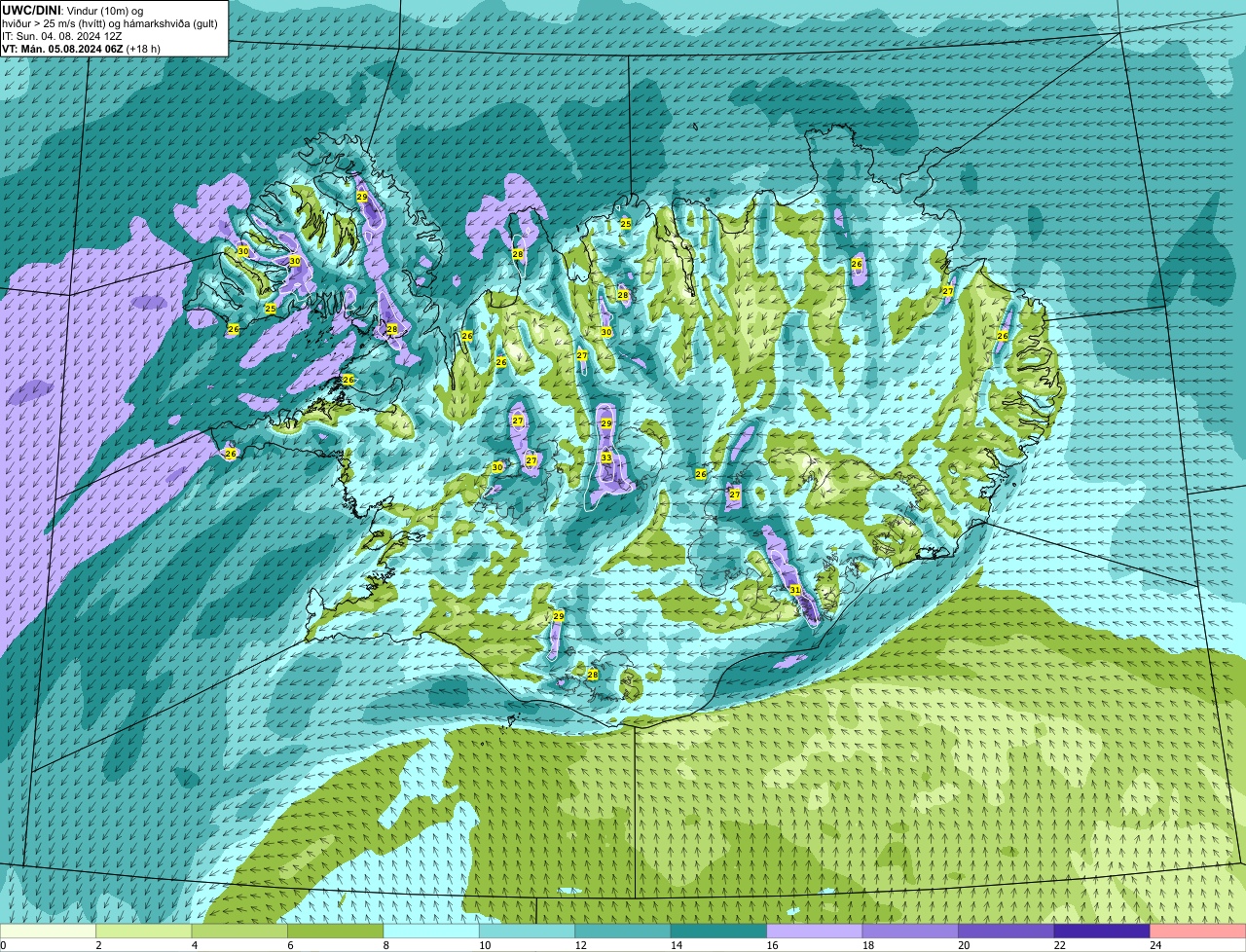Image resolution: width=1246 pixels, height=952 pixels.
Task: Click the 12–14 m/s teal legend swatch
Action: pyautogui.click(x=623, y=932)
